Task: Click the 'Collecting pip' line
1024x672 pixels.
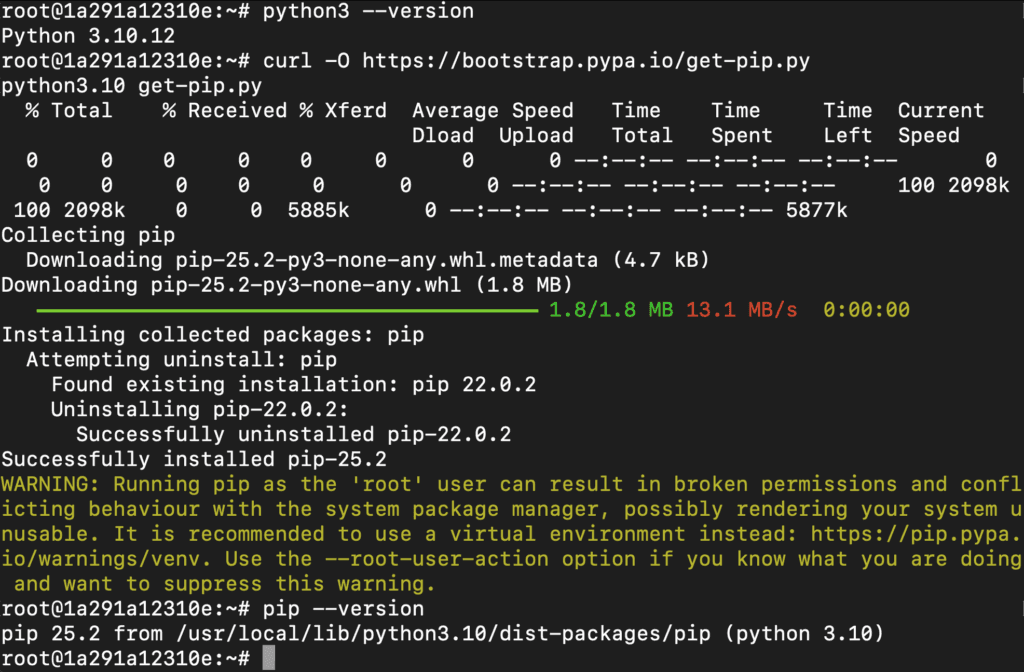Action: point(88,235)
